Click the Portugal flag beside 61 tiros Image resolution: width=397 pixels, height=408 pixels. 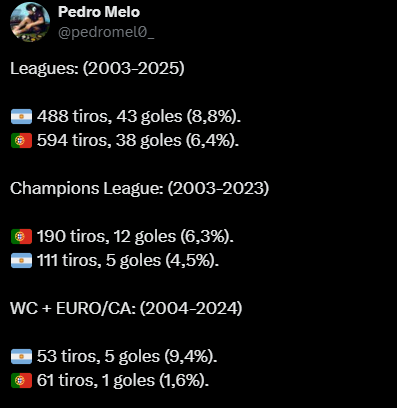[x=22, y=380]
